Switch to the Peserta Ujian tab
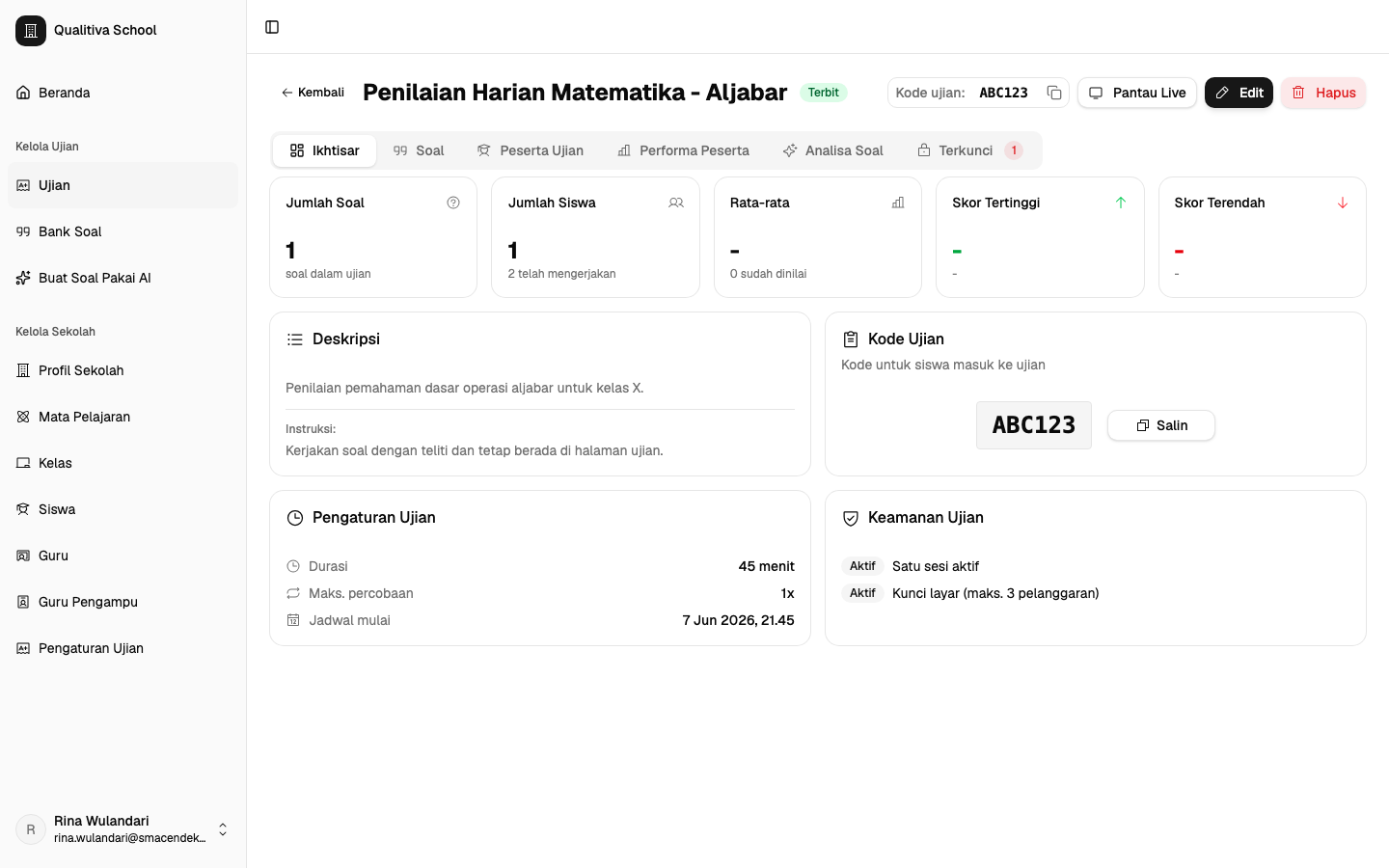The height and width of the screenshot is (868, 1389). (x=531, y=150)
